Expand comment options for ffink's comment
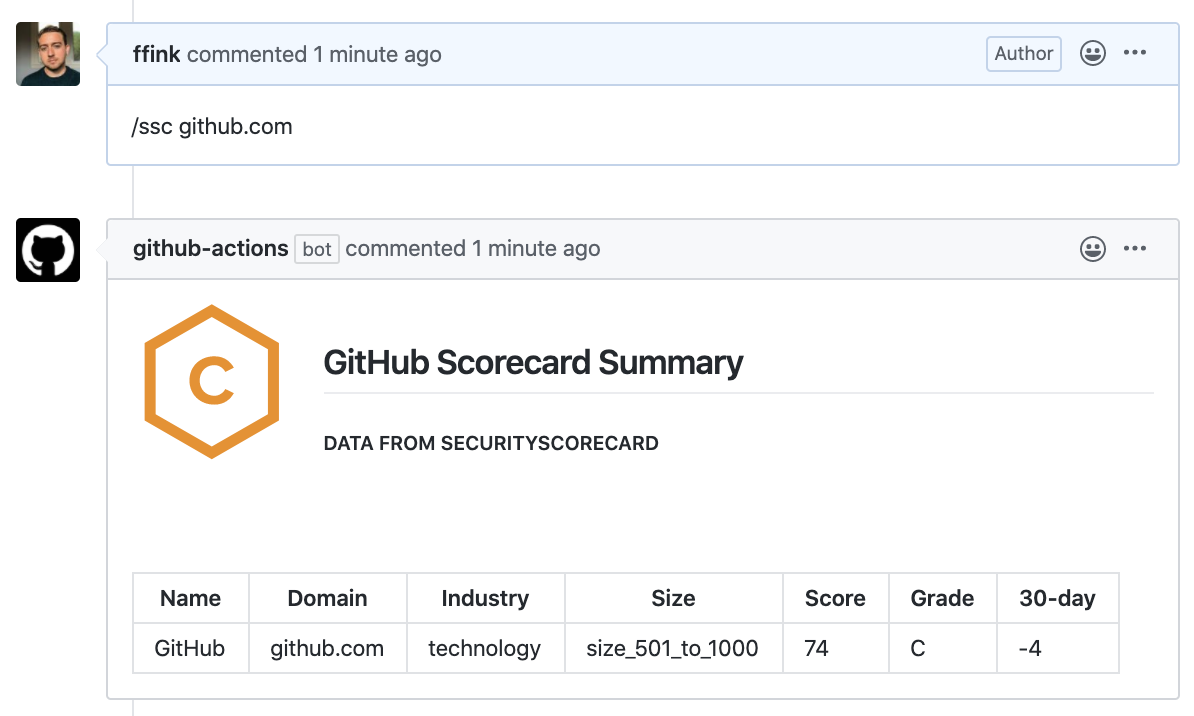The height and width of the screenshot is (716, 1194). pyautogui.click(x=1135, y=54)
